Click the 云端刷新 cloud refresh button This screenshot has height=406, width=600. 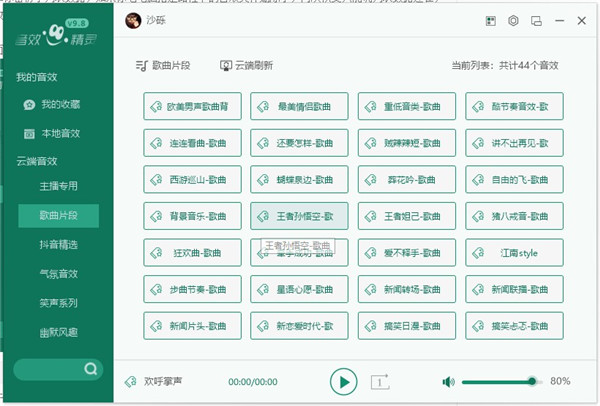click(x=246, y=65)
